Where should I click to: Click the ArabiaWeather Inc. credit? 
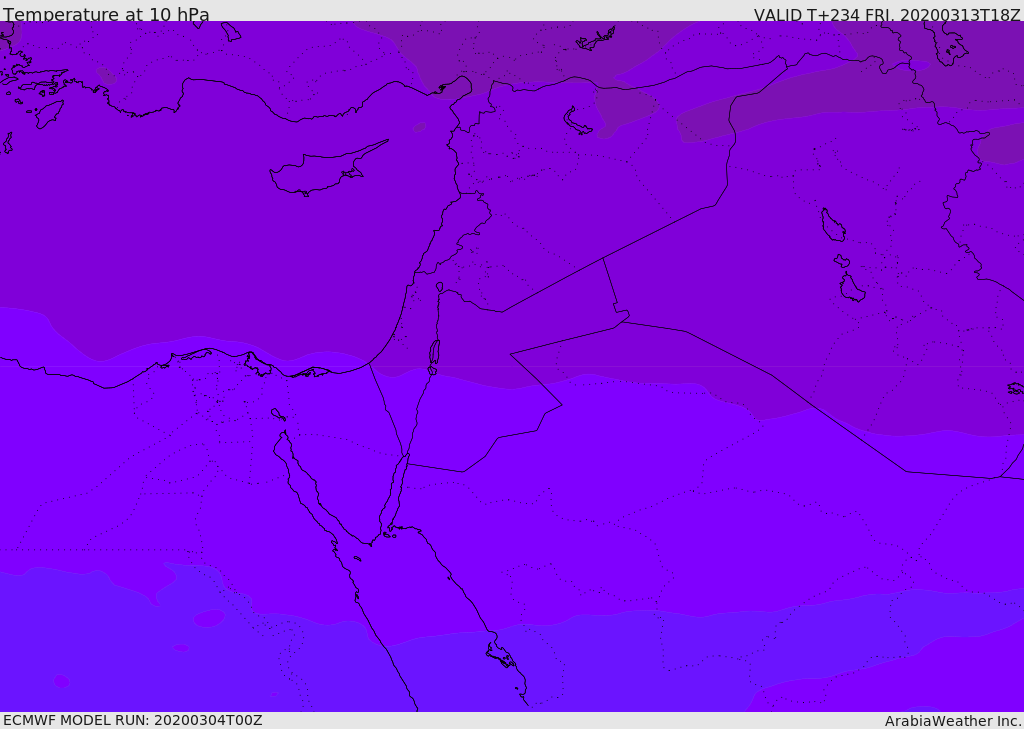(x=953, y=721)
